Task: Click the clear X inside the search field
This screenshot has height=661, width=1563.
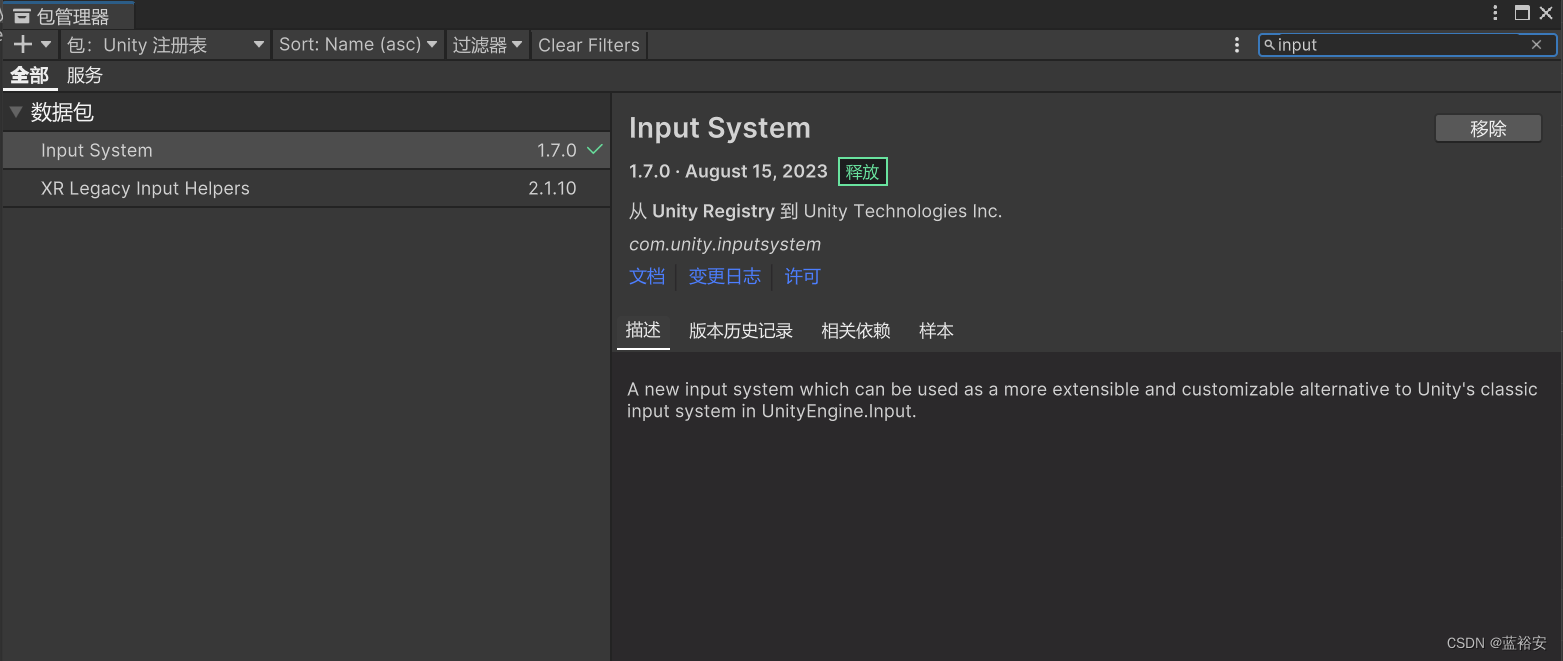Action: tap(1536, 44)
